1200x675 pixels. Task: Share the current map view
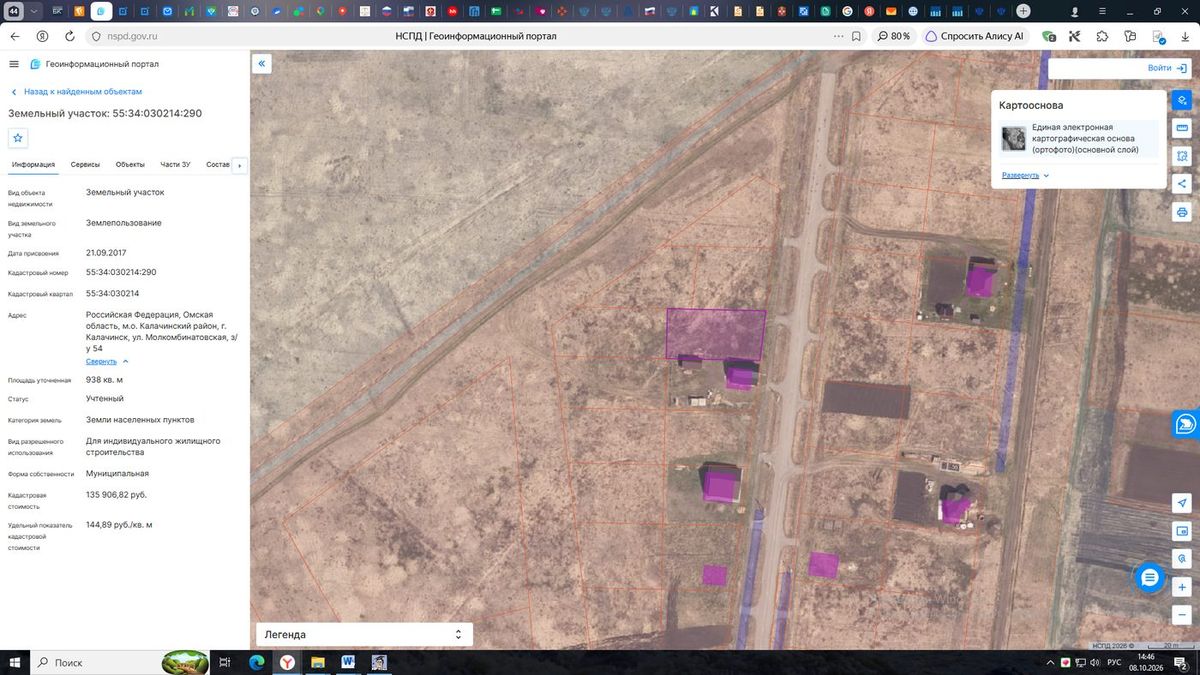click(x=1182, y=184)
